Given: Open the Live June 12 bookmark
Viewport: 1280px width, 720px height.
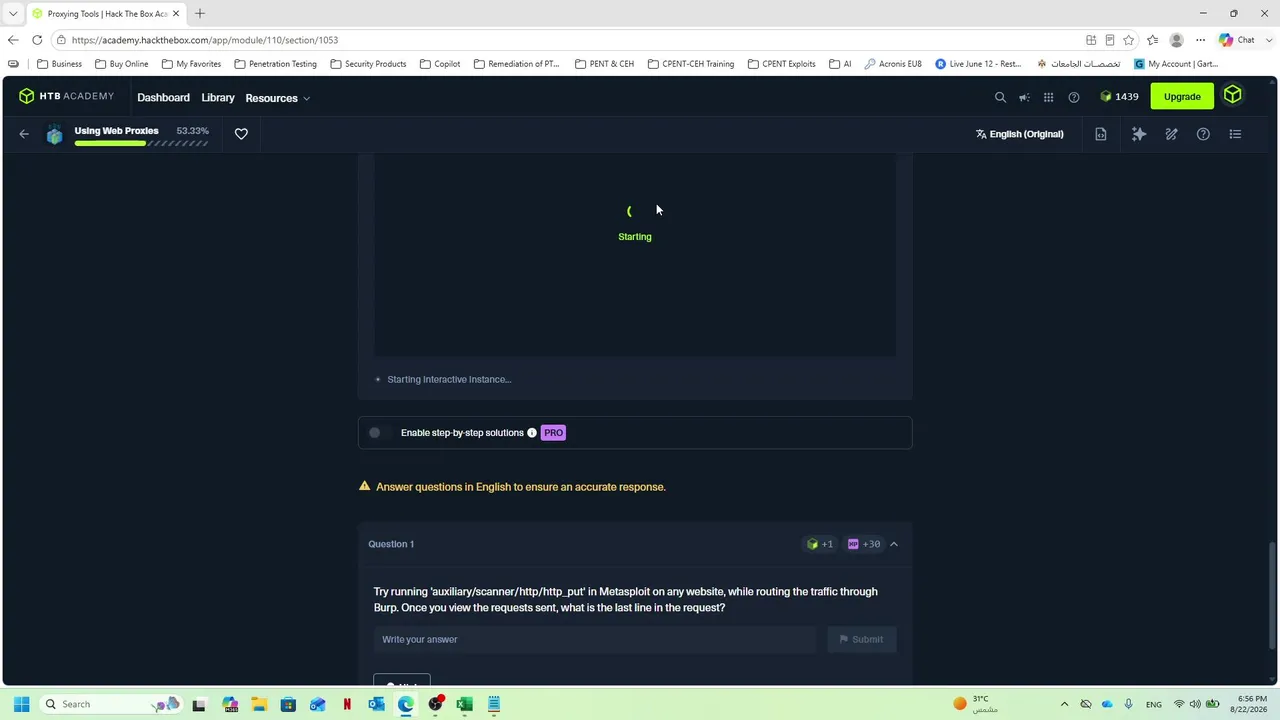Looking at the screenshot, I should pyautogui.click(x=978, y=64).
